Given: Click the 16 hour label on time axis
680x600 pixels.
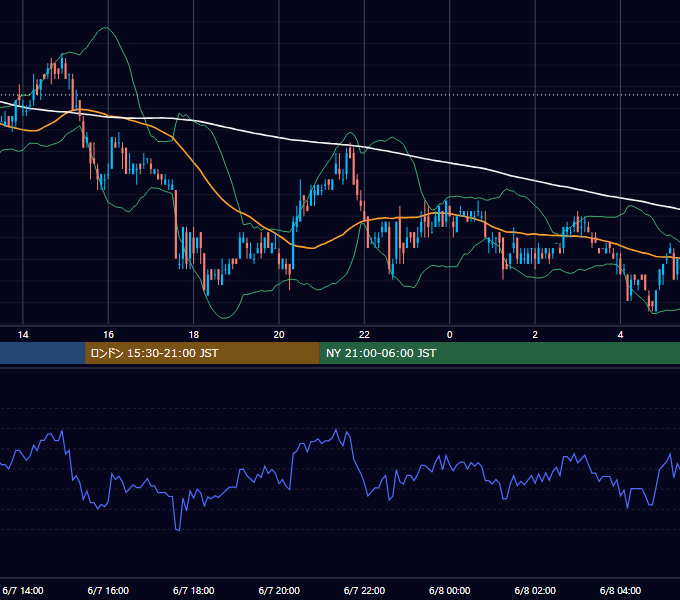Looking at the screenshot, I should 108,335.
